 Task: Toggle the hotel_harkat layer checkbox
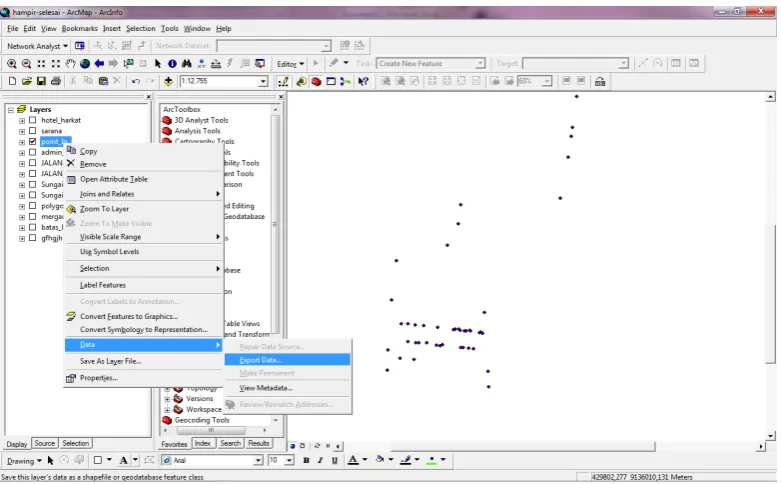[33, 120]
